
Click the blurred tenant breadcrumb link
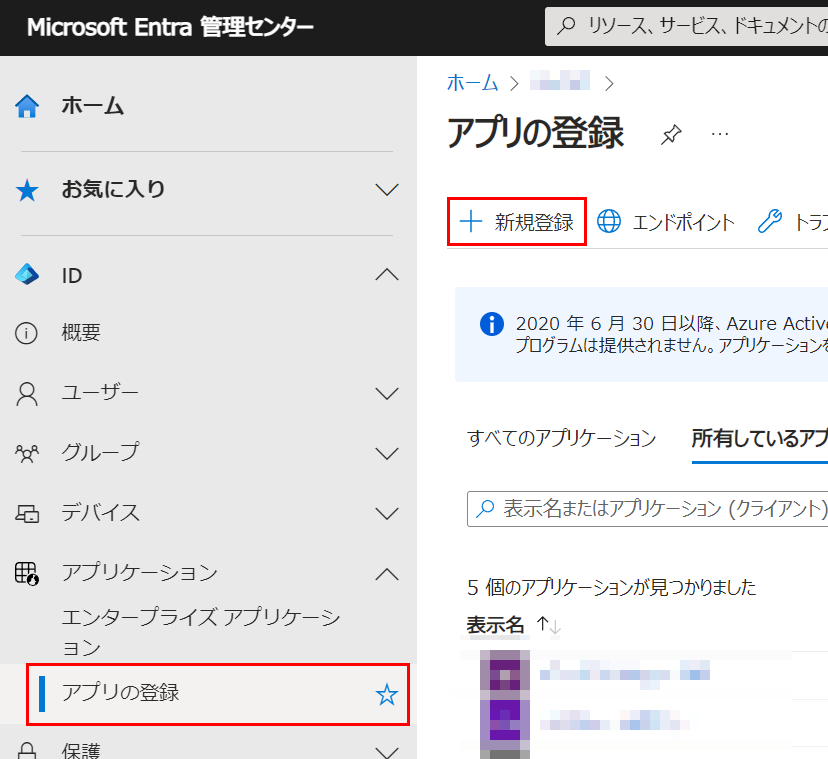coord(560,81)
